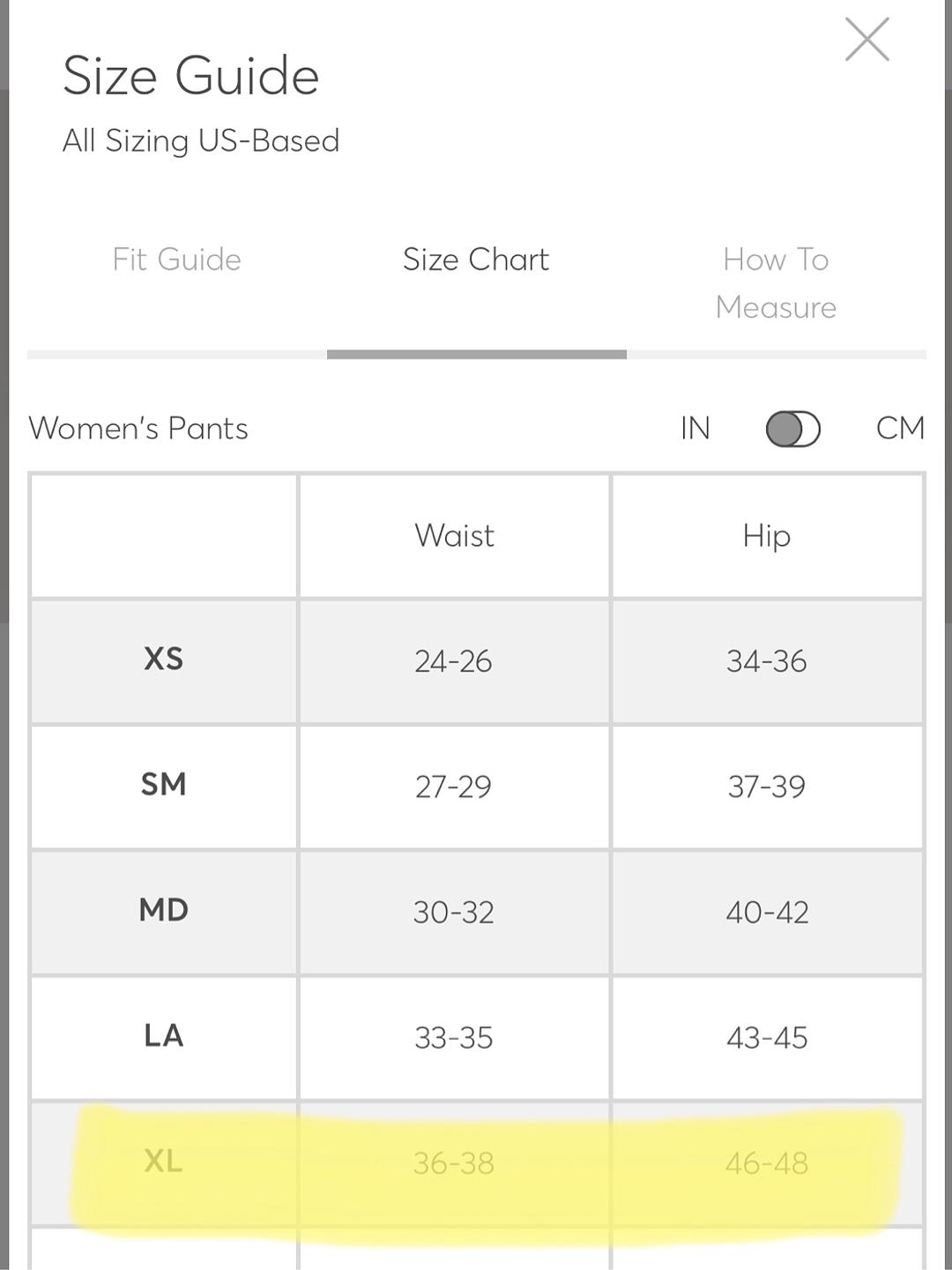Click the MD hip value 40-42
The height and width of the screenshot is (1270, 952).
[767, 912]
